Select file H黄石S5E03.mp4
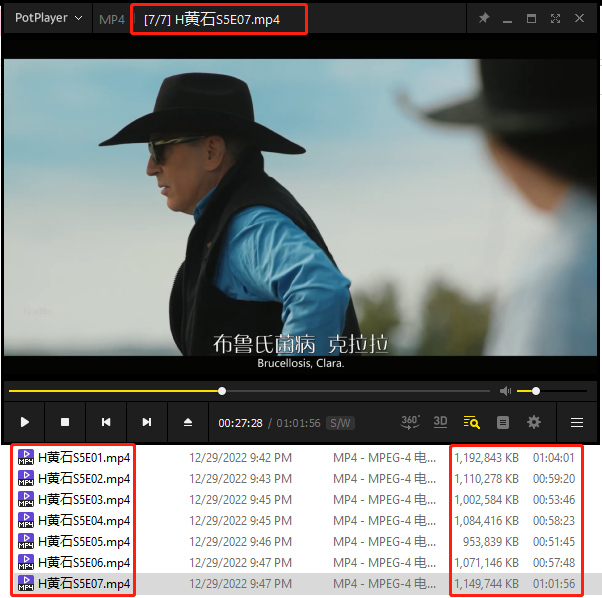Screen dimensions: 602x598 tap(84, 500)
